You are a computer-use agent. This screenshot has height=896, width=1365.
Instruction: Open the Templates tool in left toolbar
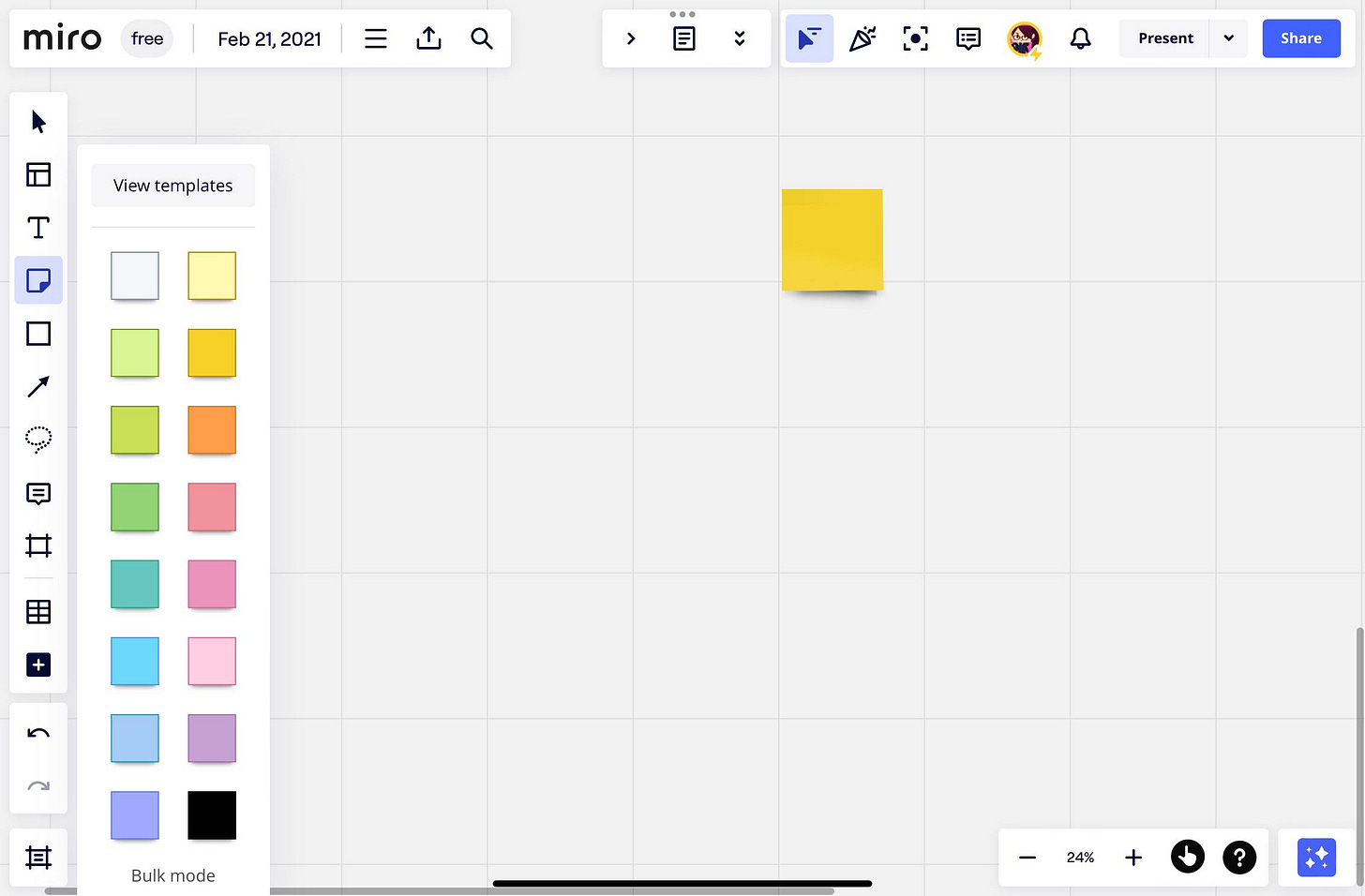(x=38, y=174)
